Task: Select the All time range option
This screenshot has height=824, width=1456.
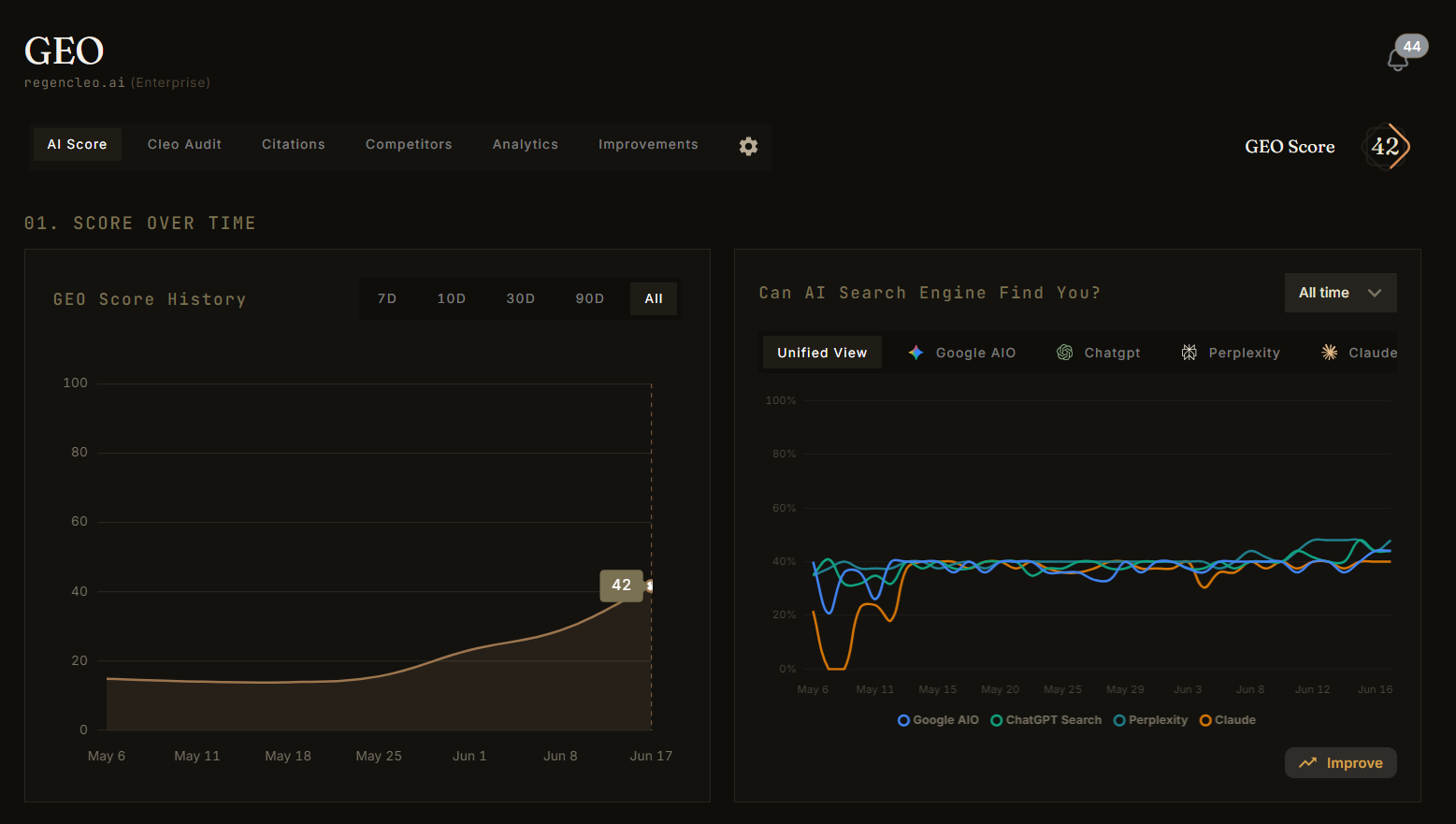Action: 654,298
